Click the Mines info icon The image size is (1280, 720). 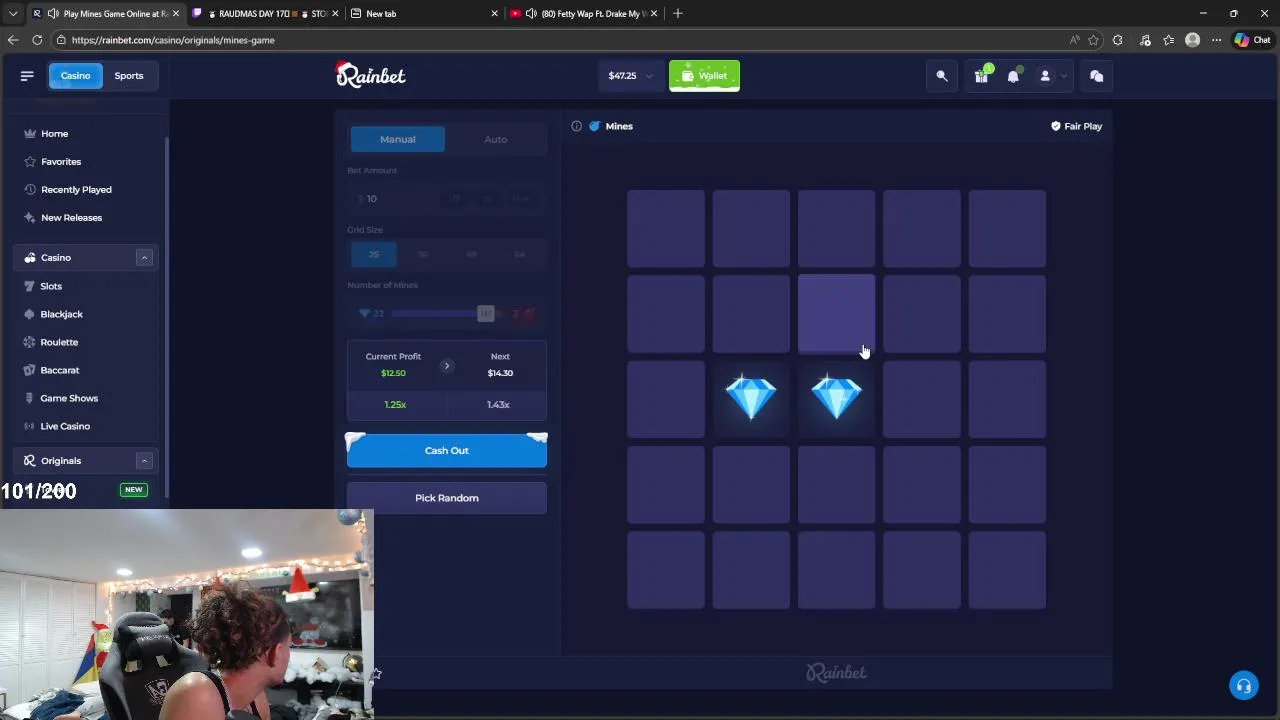click(576, 126)
